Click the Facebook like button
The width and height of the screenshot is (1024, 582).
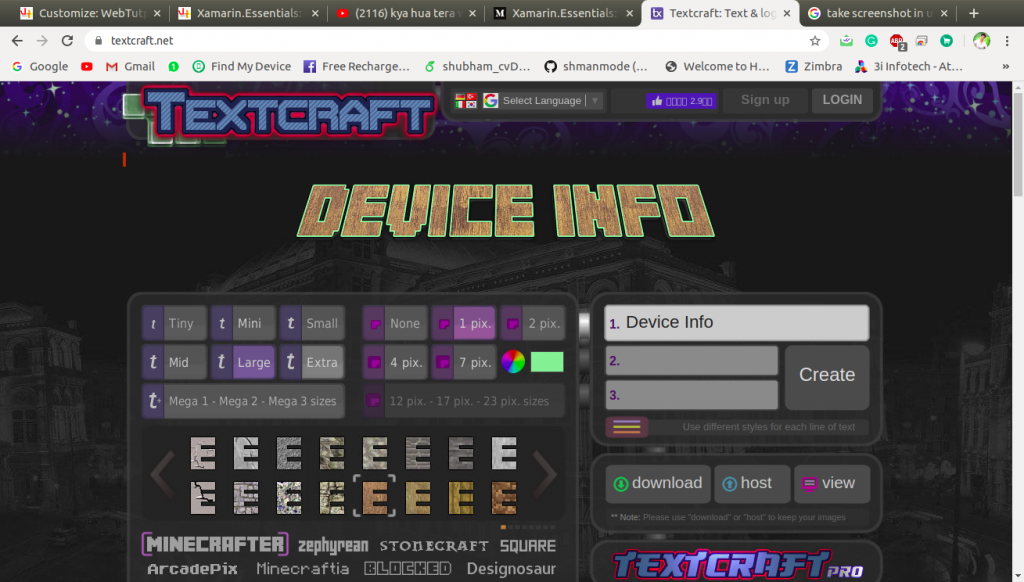pyautogui.click(x=681, y=101)
